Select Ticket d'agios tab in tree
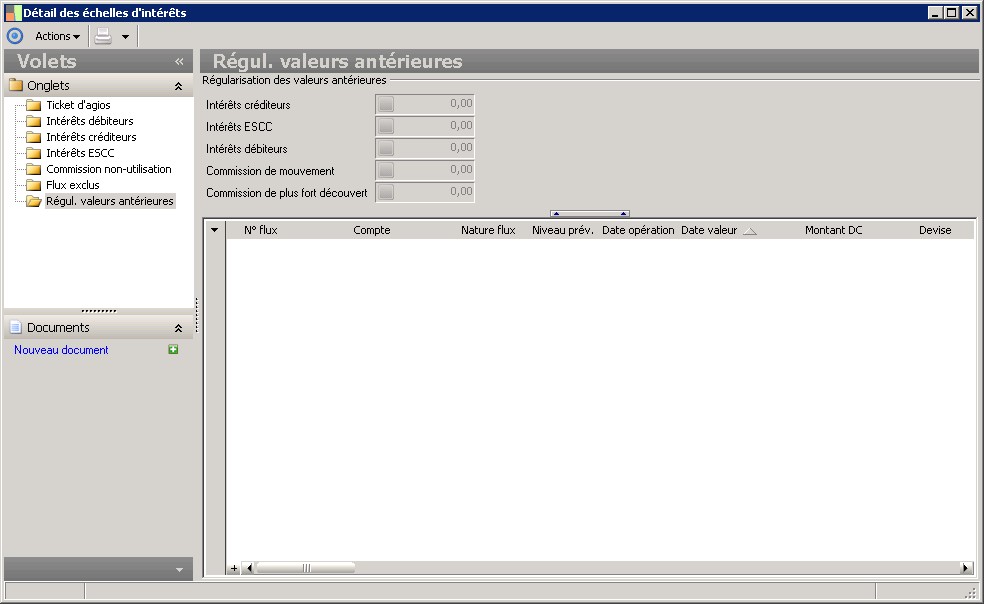This screenshot has height=604, width=984. coord(78,105)
